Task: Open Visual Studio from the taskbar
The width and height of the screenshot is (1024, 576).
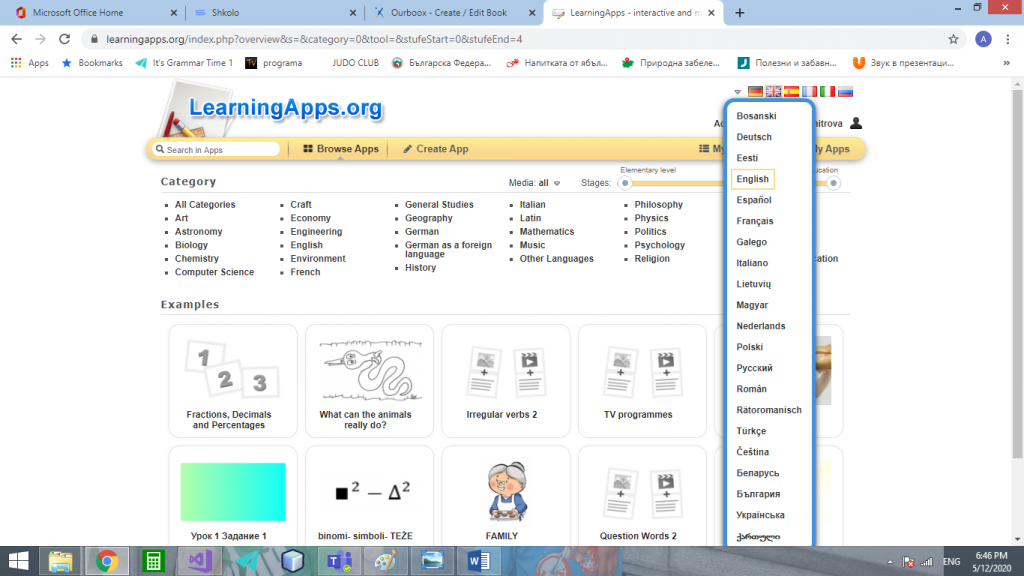Action: 200,561
